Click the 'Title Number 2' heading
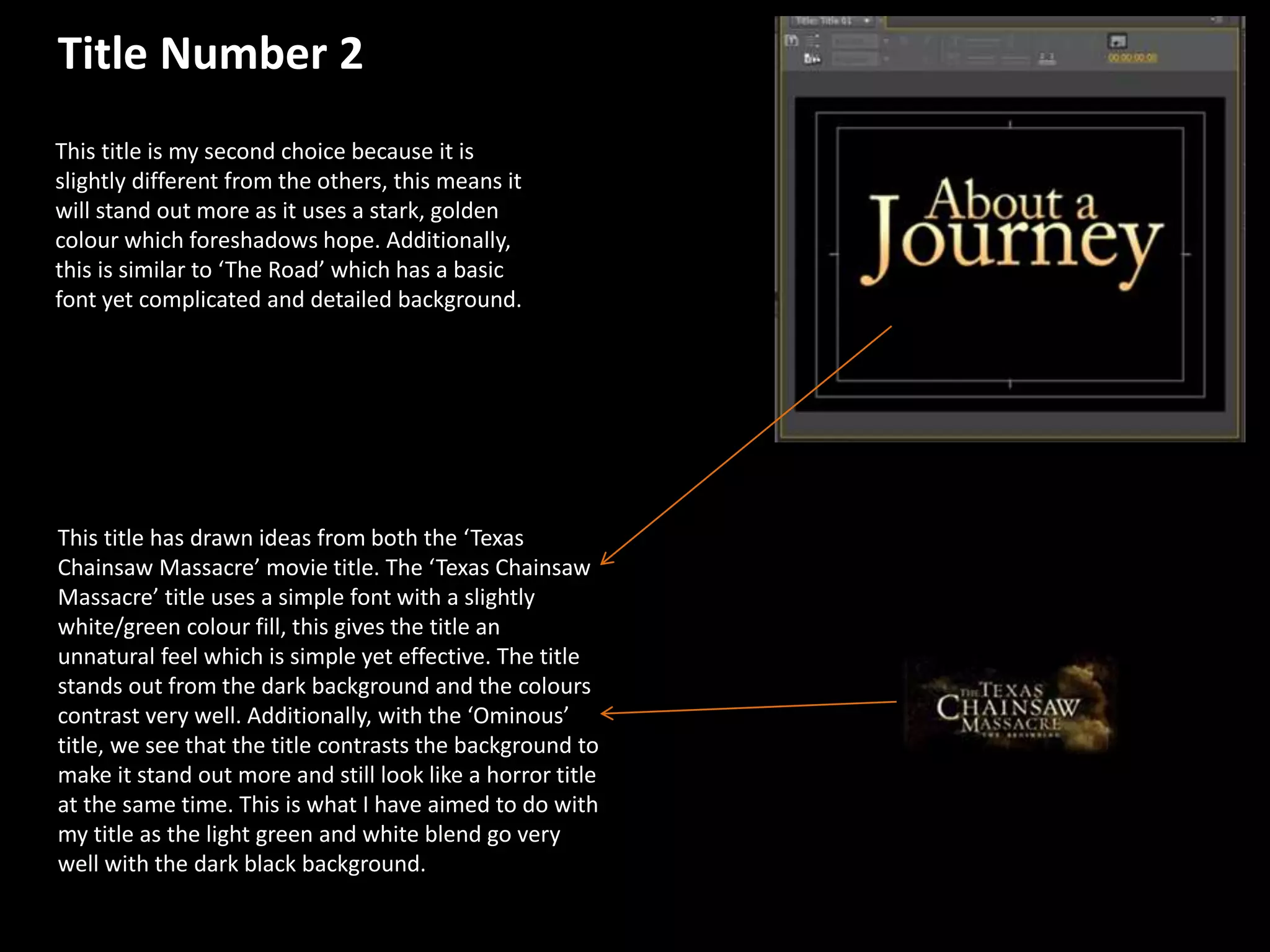Viewport: 1270px width, 952px height. pos(210,53)
